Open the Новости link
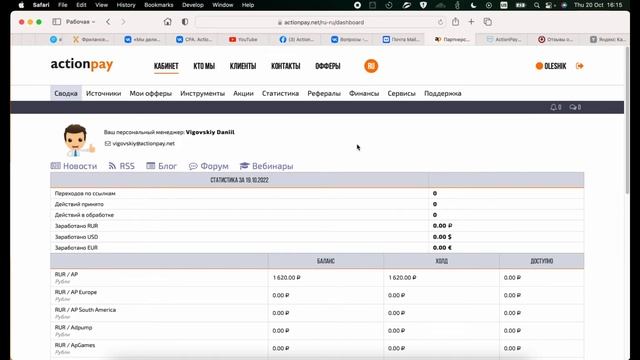Screen dimensions: 640x360 [74, 166]
